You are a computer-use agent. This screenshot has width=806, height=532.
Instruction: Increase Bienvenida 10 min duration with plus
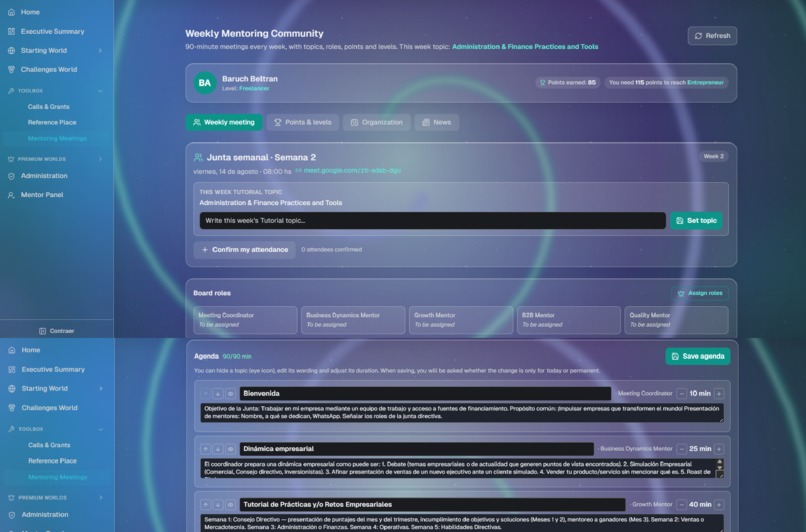[719, 394]
